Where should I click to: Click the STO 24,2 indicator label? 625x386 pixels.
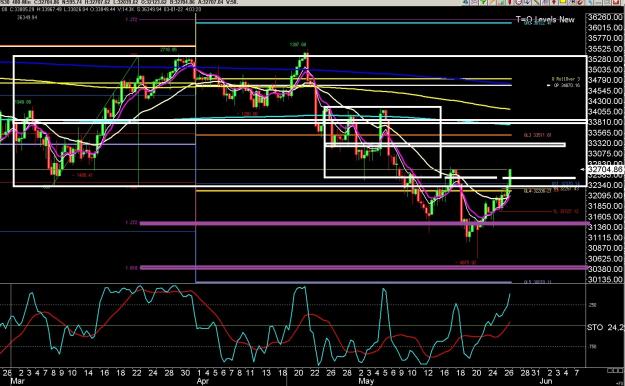[605, 327]
